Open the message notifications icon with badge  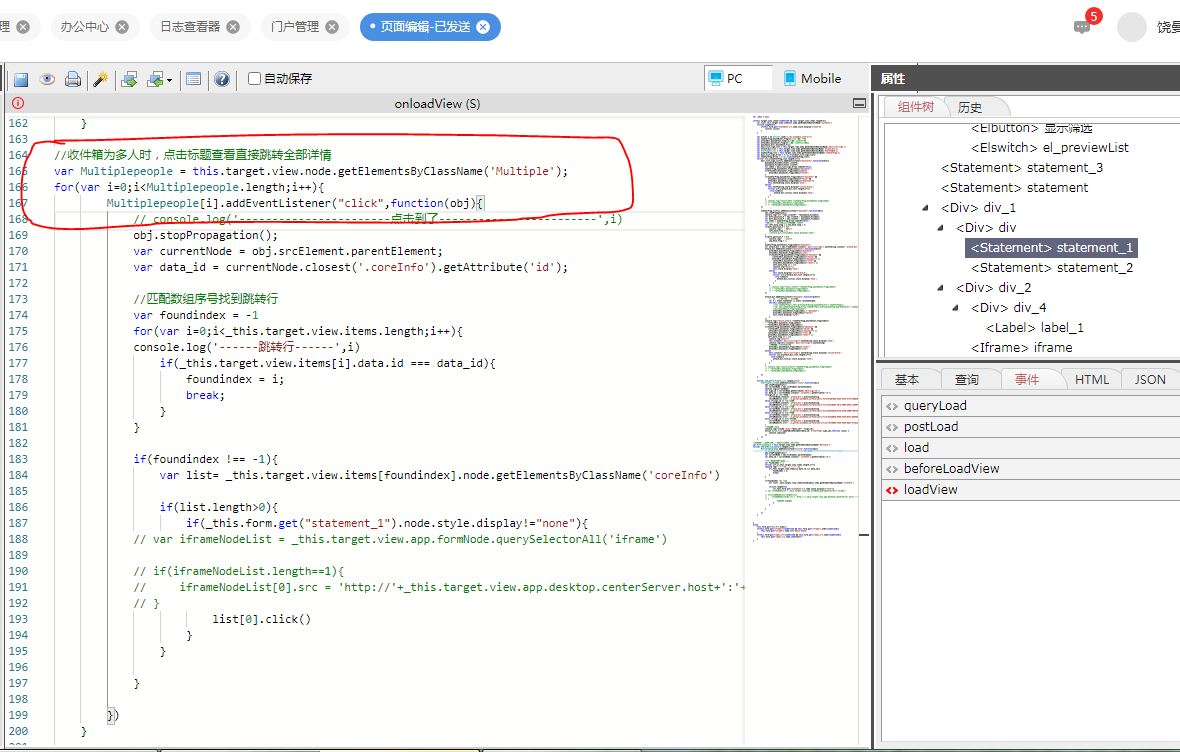(x=1082, y=27)
